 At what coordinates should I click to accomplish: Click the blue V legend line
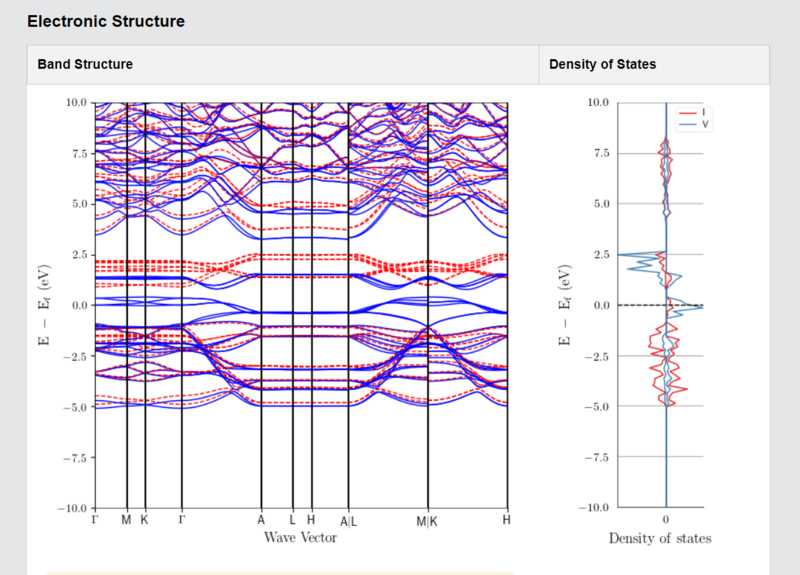688,124
